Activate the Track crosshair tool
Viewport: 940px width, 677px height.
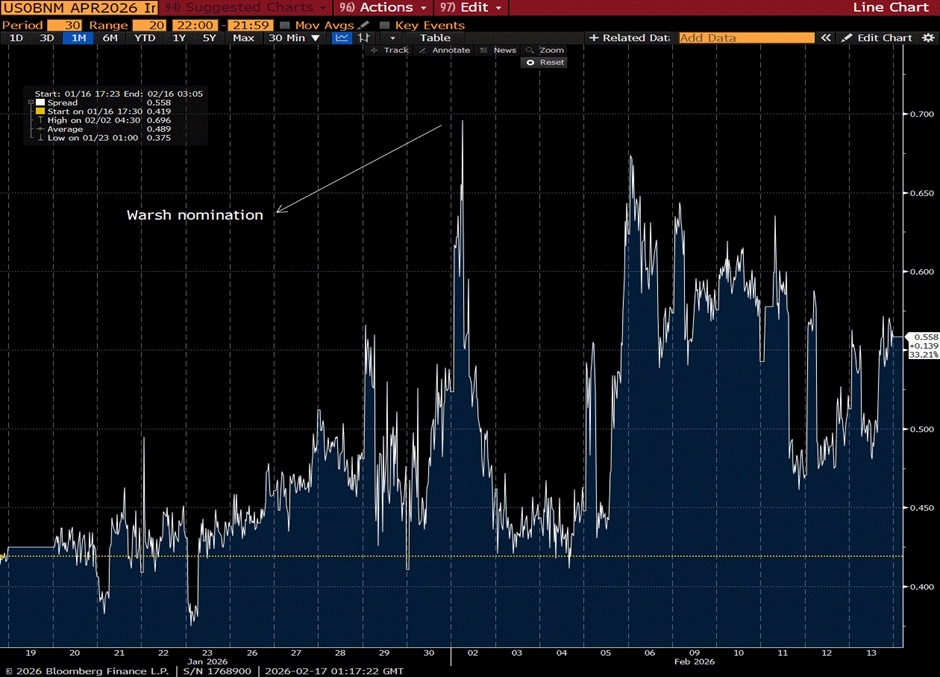tap(390, 50)
